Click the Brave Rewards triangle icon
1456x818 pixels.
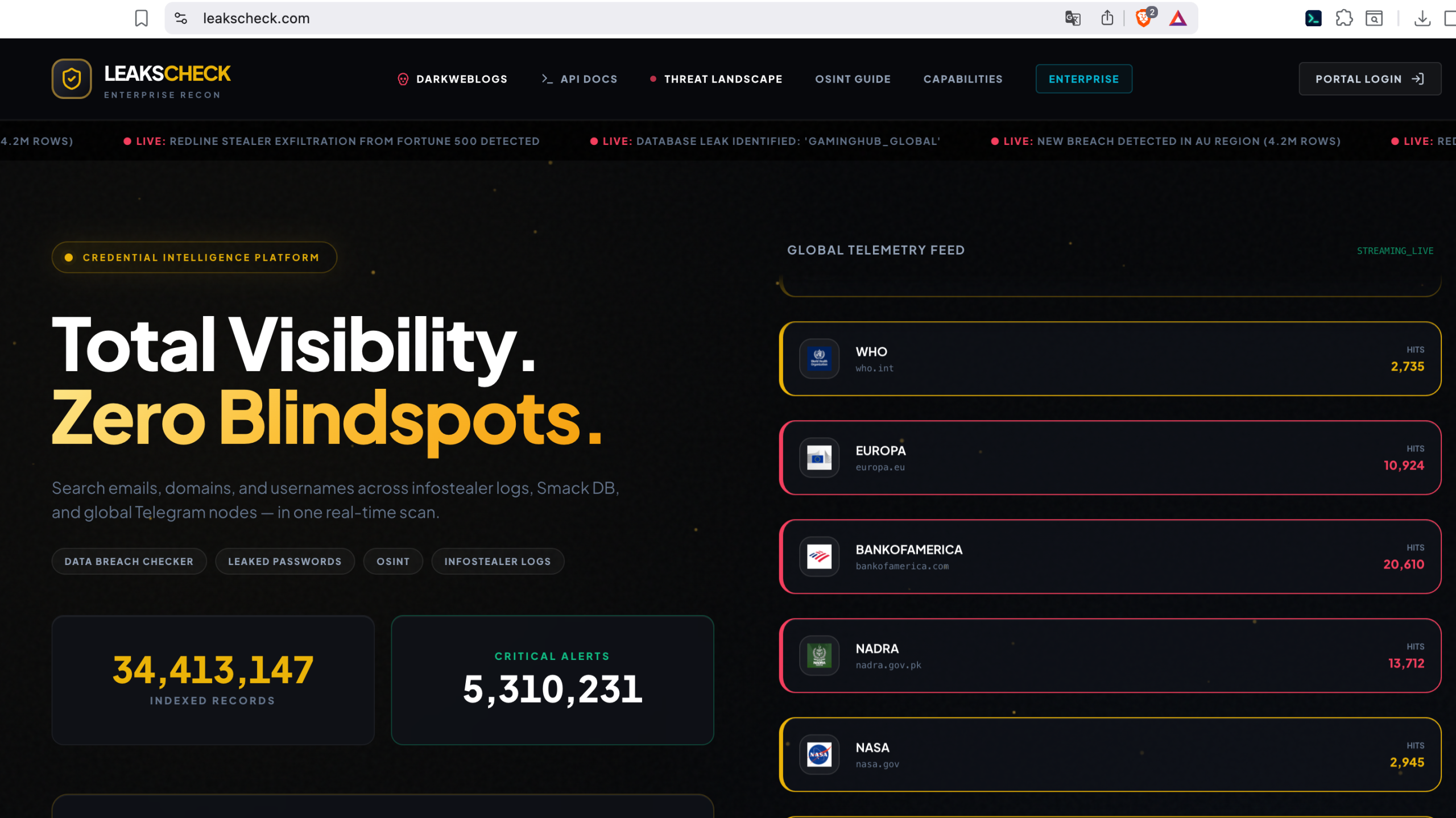pos(1178,19)
